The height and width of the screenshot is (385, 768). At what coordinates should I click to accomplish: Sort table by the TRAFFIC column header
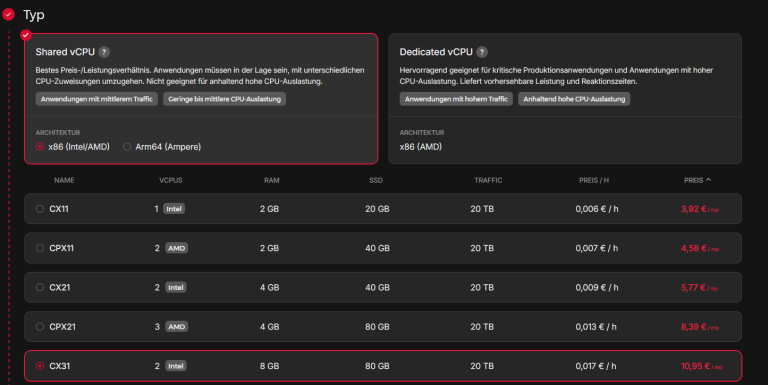coord(488,180)
